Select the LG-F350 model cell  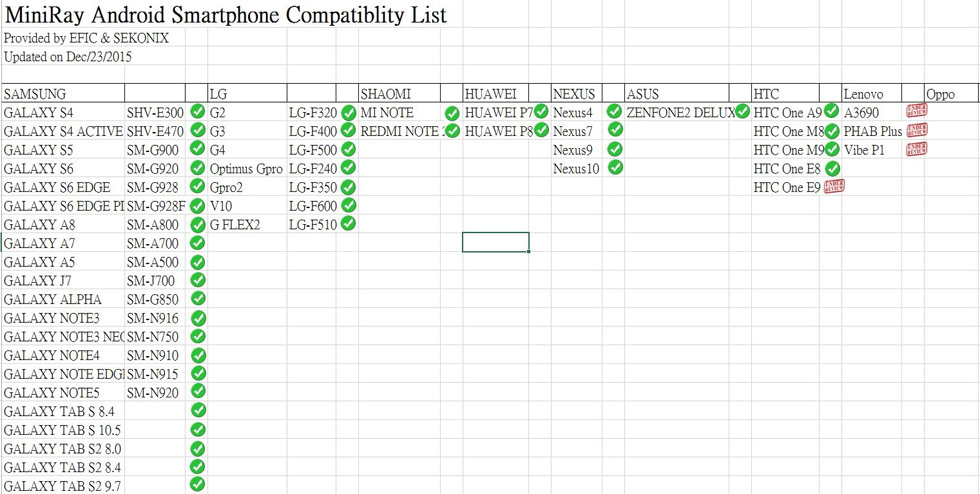(311, 188)
